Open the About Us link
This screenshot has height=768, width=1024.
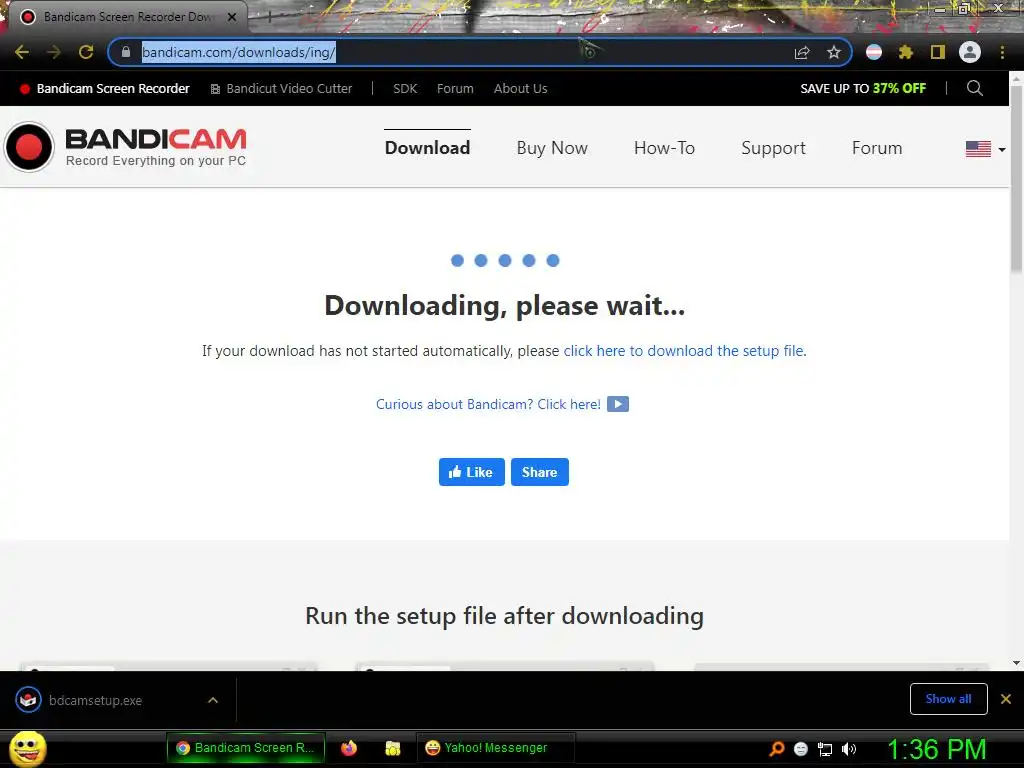(520, 88)
